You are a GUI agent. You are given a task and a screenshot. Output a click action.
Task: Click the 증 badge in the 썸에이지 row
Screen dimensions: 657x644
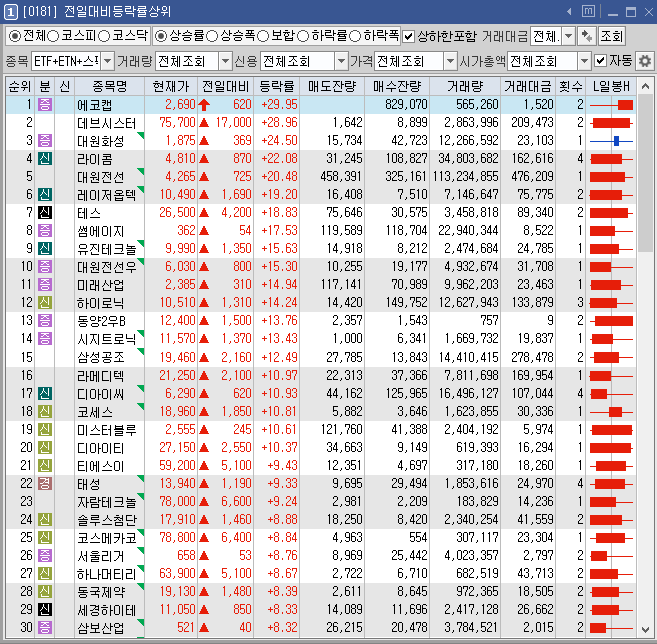click(45, 230)
